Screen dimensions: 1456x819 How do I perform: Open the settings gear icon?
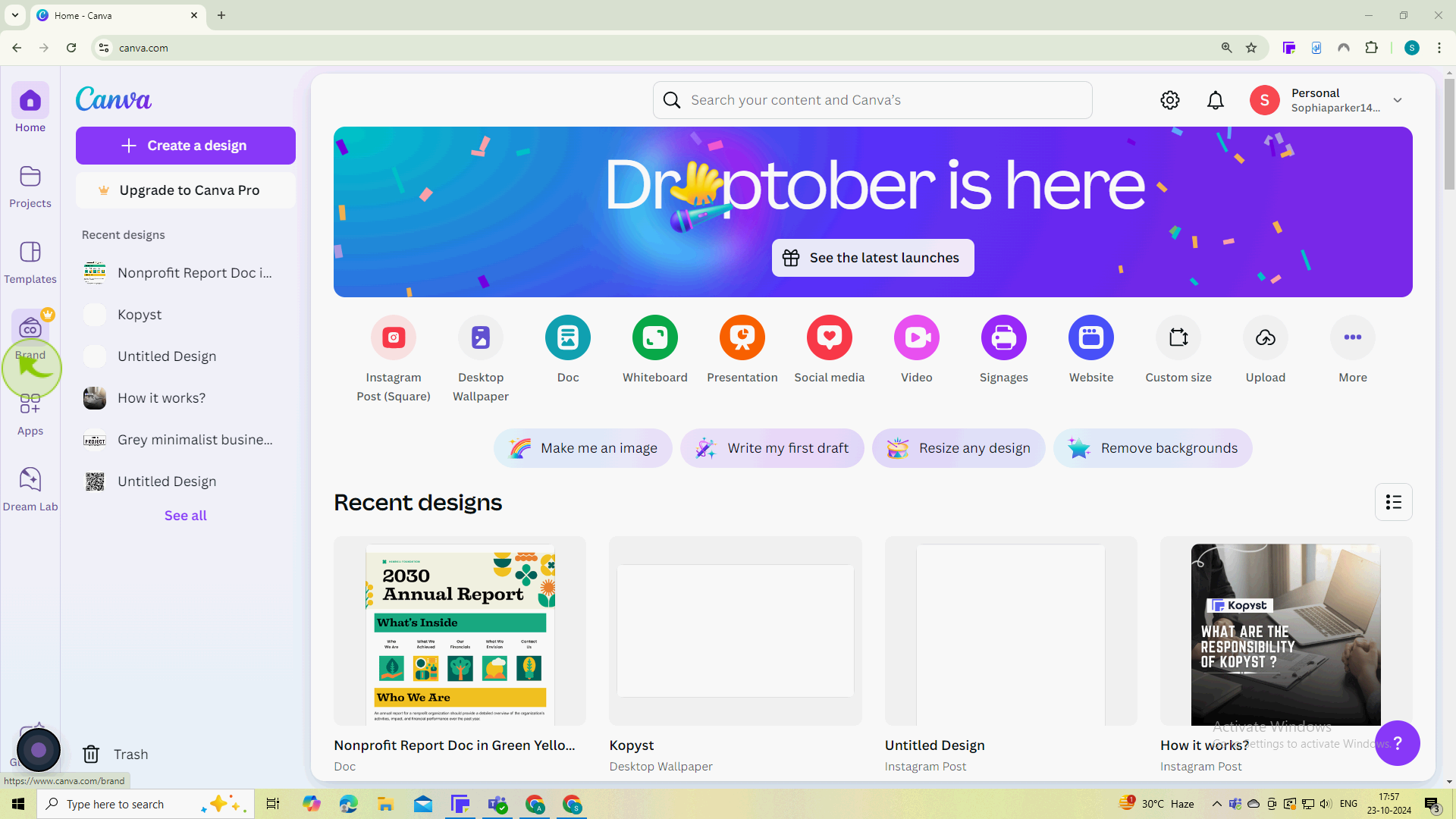click(x=1169, y=100)
